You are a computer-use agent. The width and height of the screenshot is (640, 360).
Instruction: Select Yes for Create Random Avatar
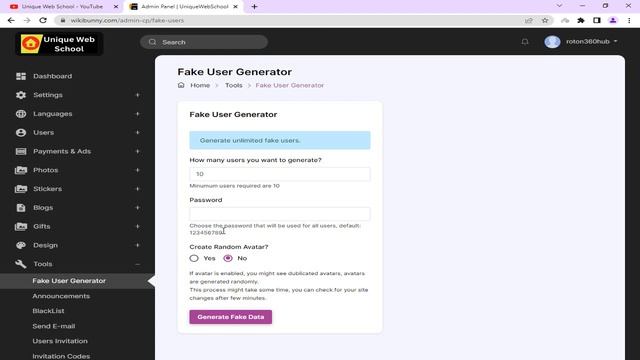[x=194, y=258]
